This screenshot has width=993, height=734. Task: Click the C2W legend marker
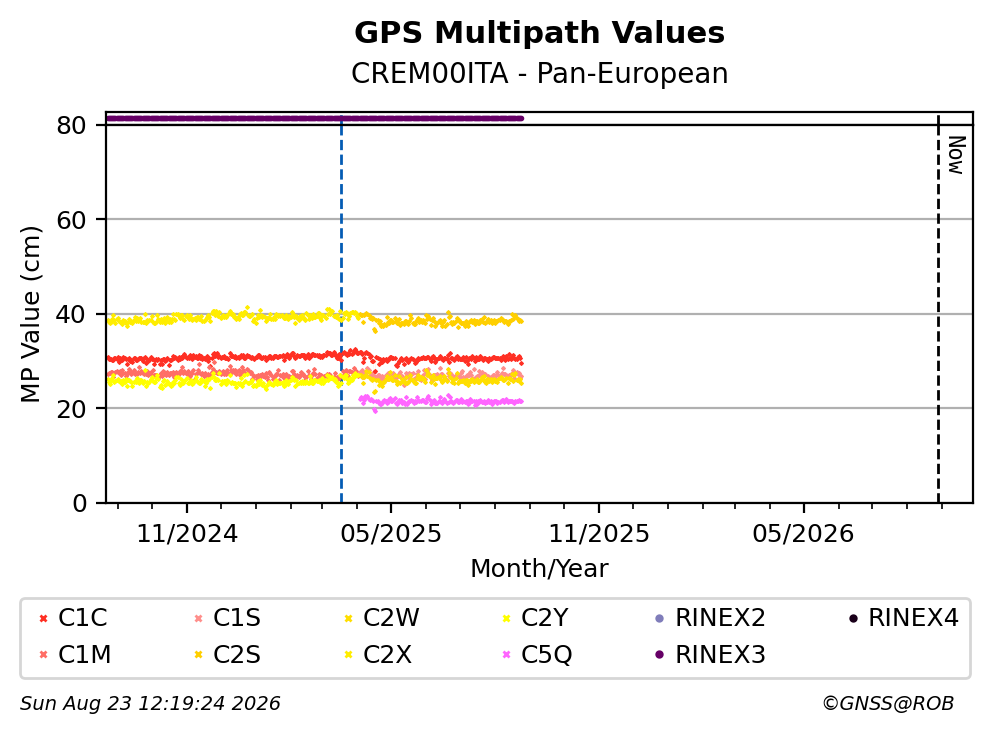click(348, 618)
